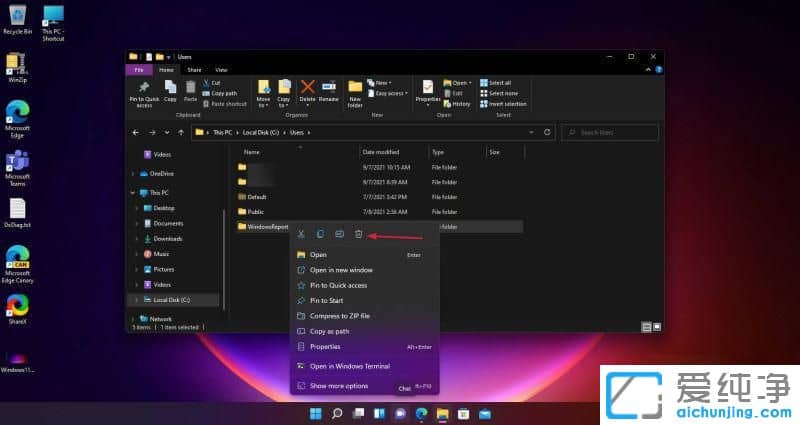Select the Public folder row
Screen dimensions: 800x425
(380, 212)
